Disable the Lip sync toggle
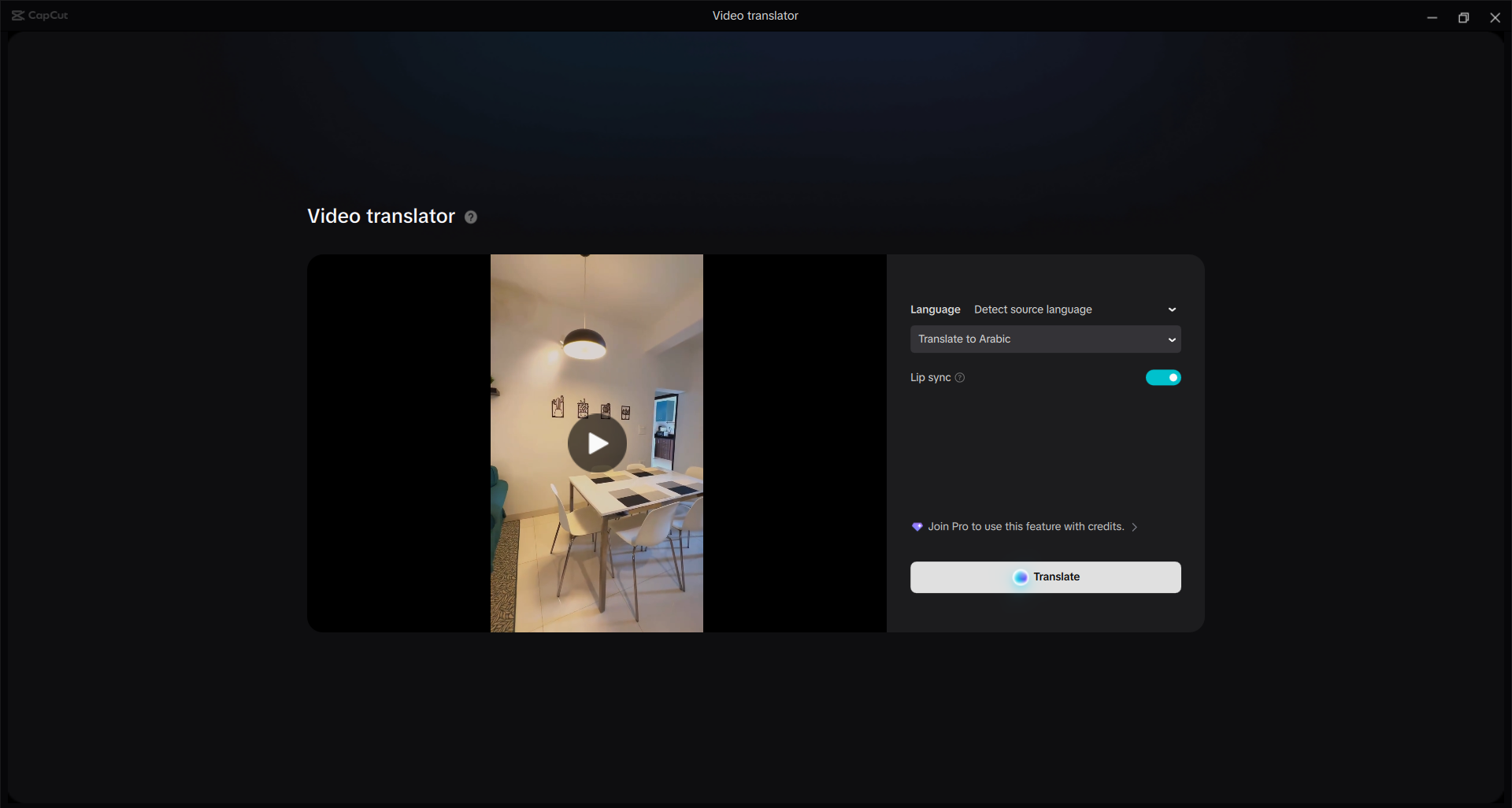 pyautogui.click(x=1163, y=377)
